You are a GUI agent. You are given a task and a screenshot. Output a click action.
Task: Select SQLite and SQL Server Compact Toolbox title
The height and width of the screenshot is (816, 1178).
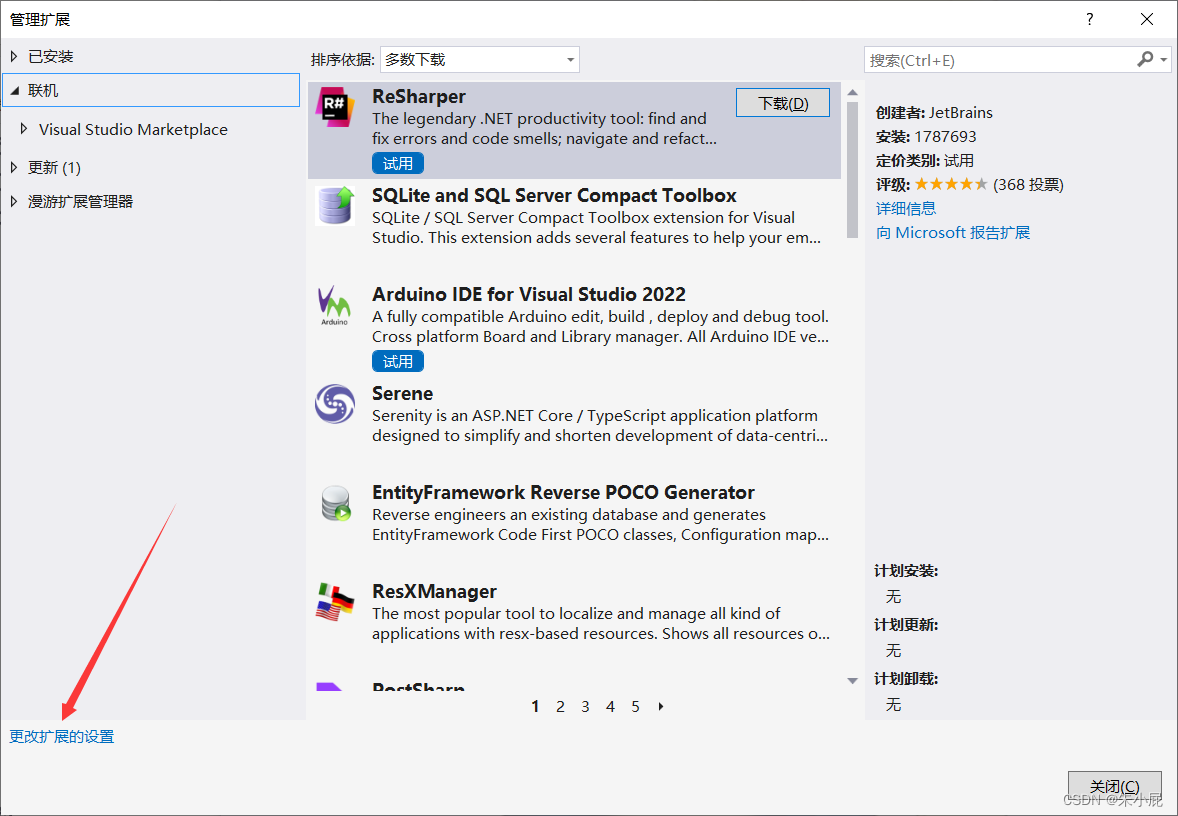coord(554,195)
